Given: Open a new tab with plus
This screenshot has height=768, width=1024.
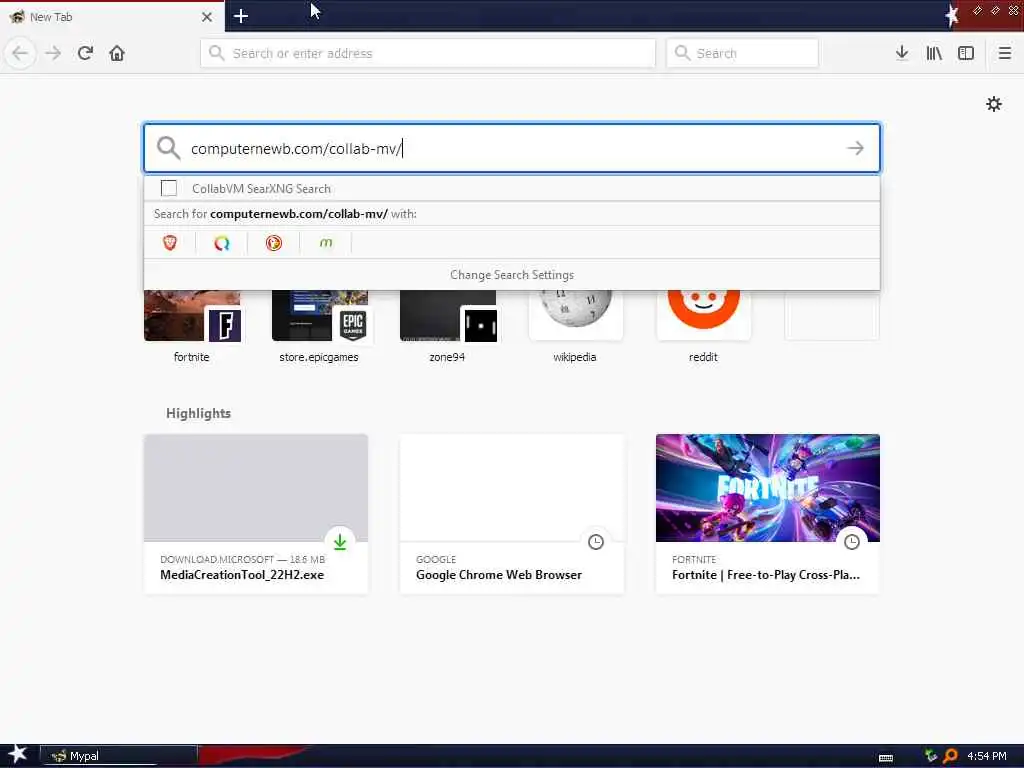Looking at the screenshot, I should (240, 16).
